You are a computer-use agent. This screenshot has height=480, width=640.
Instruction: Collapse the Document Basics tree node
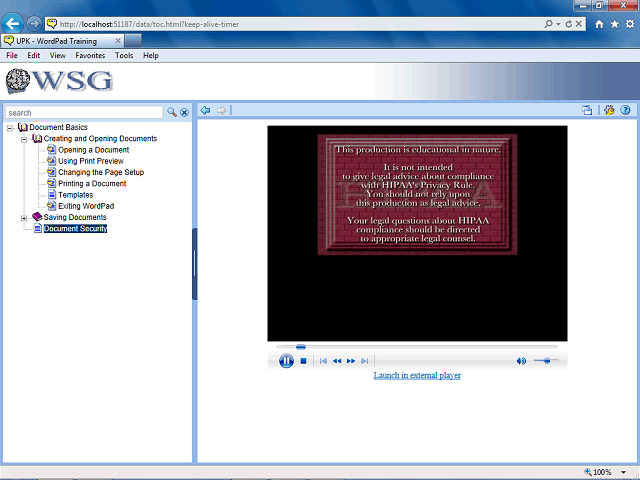click(10, 128)
